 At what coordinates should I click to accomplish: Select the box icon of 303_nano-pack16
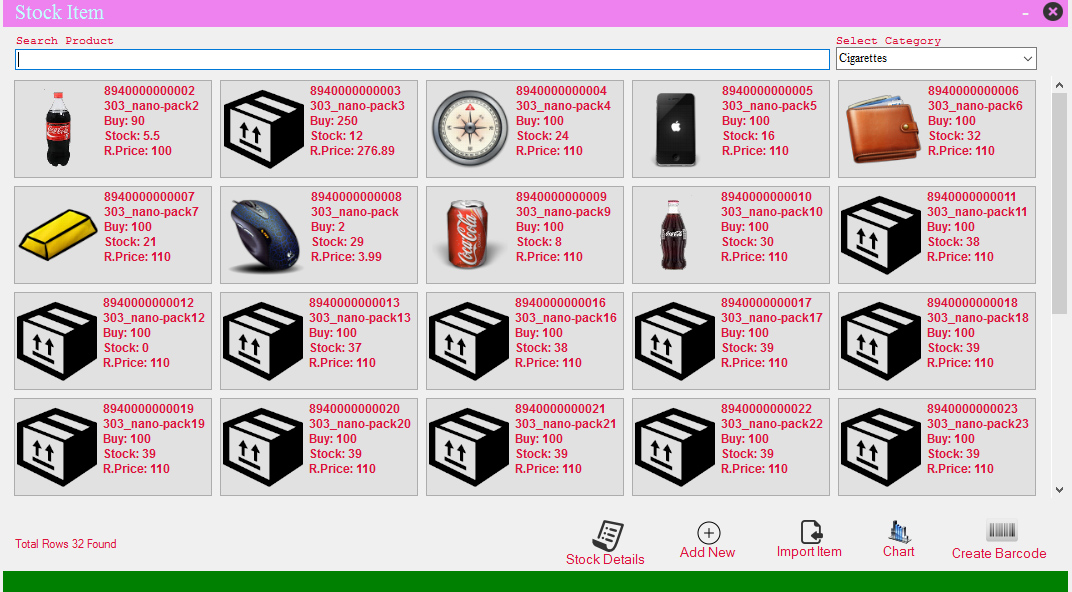pos(469,341)
